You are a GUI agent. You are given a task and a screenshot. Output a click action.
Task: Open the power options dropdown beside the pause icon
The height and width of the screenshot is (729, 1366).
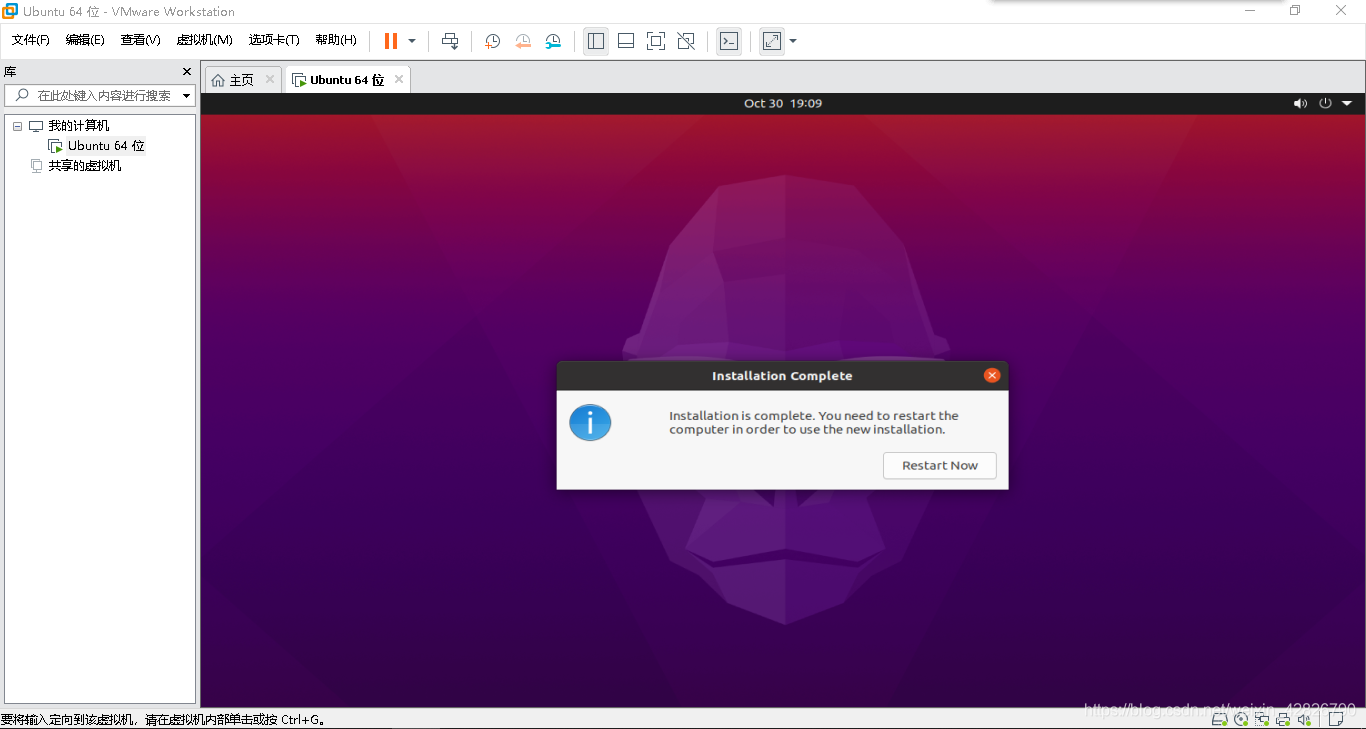coord(412,41)
